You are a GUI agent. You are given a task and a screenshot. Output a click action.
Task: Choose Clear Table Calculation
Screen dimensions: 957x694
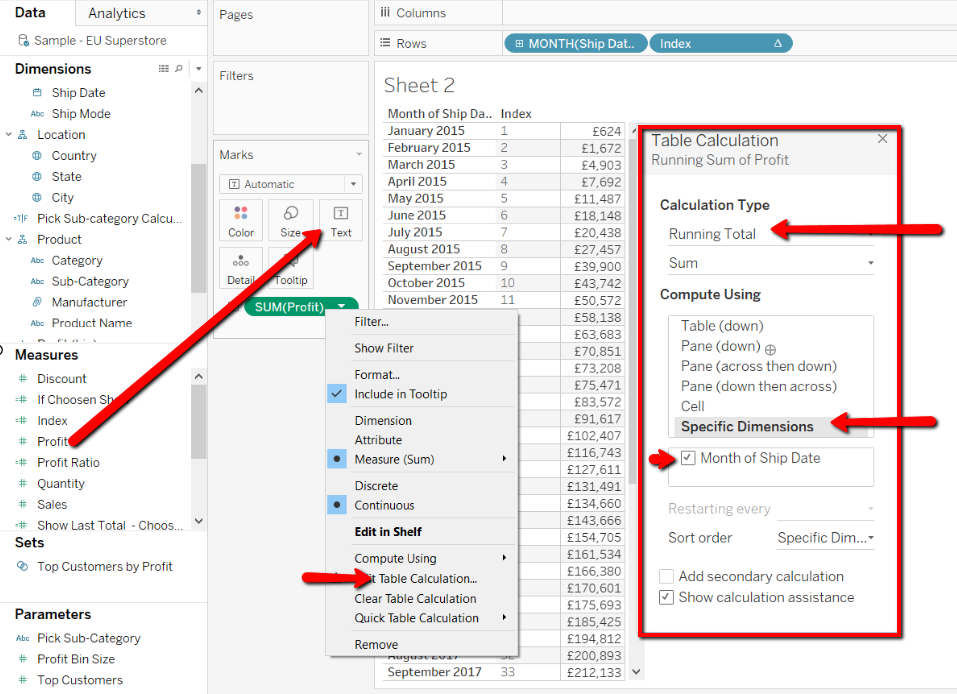(415, 599)
